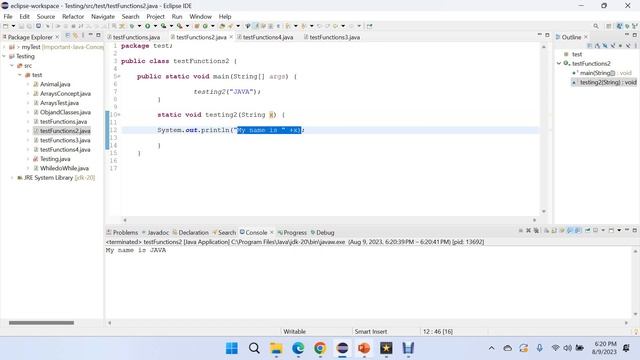Toggle Show Console on standard output
Viewport: 640px width, 360px height.
coord(569,231)
